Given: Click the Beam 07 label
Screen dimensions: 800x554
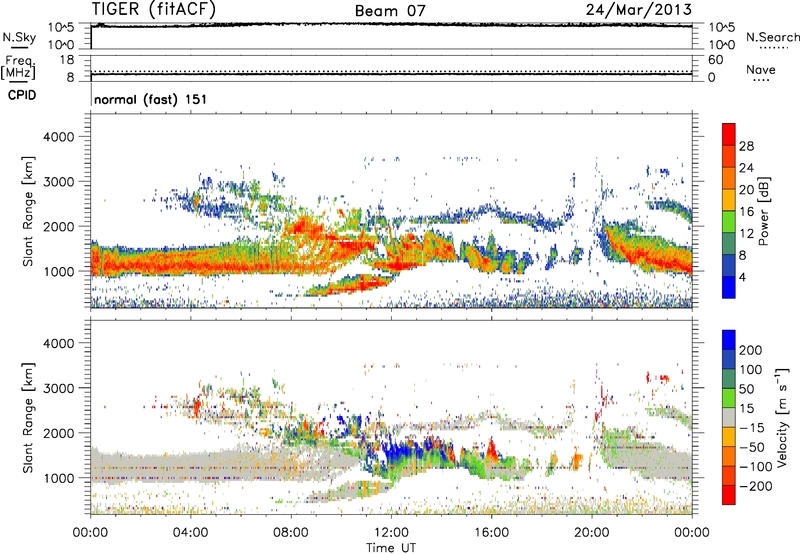Looking at the screenshot, I should (x=390, y=11).
